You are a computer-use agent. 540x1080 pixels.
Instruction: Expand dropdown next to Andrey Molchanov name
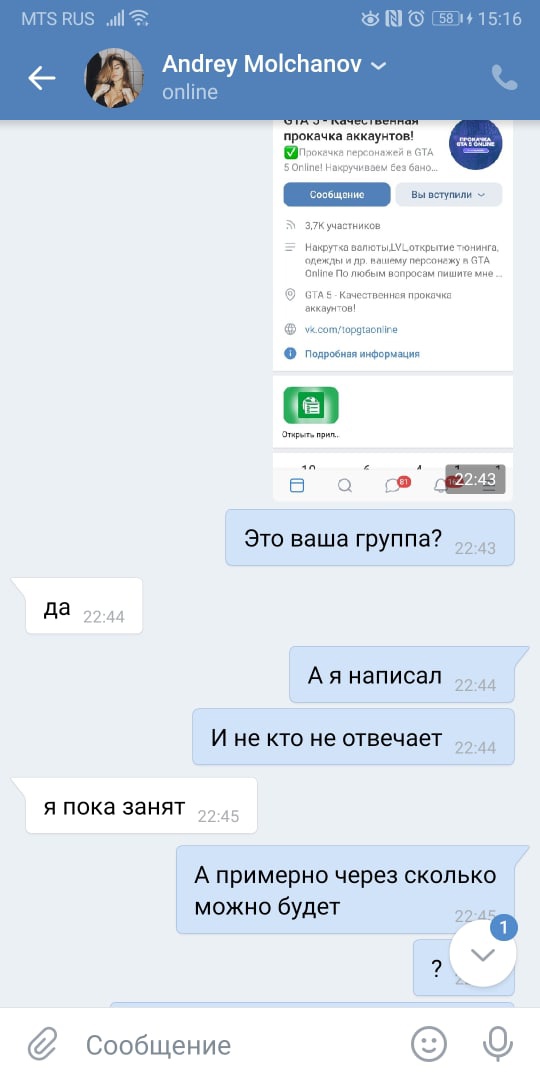point(378,66)
